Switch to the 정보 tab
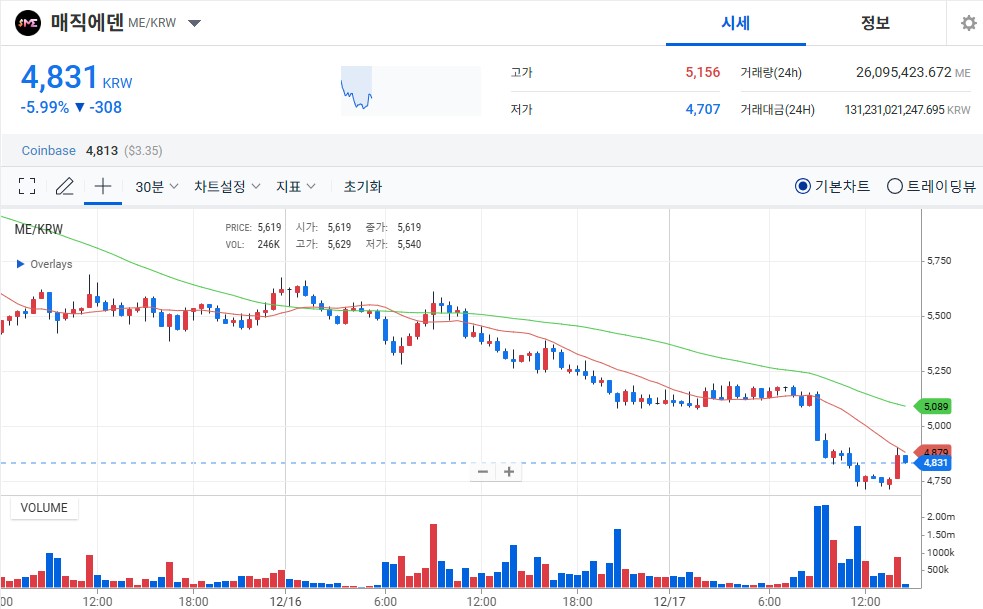The image size is (983, 609). [x=875, y=22]
